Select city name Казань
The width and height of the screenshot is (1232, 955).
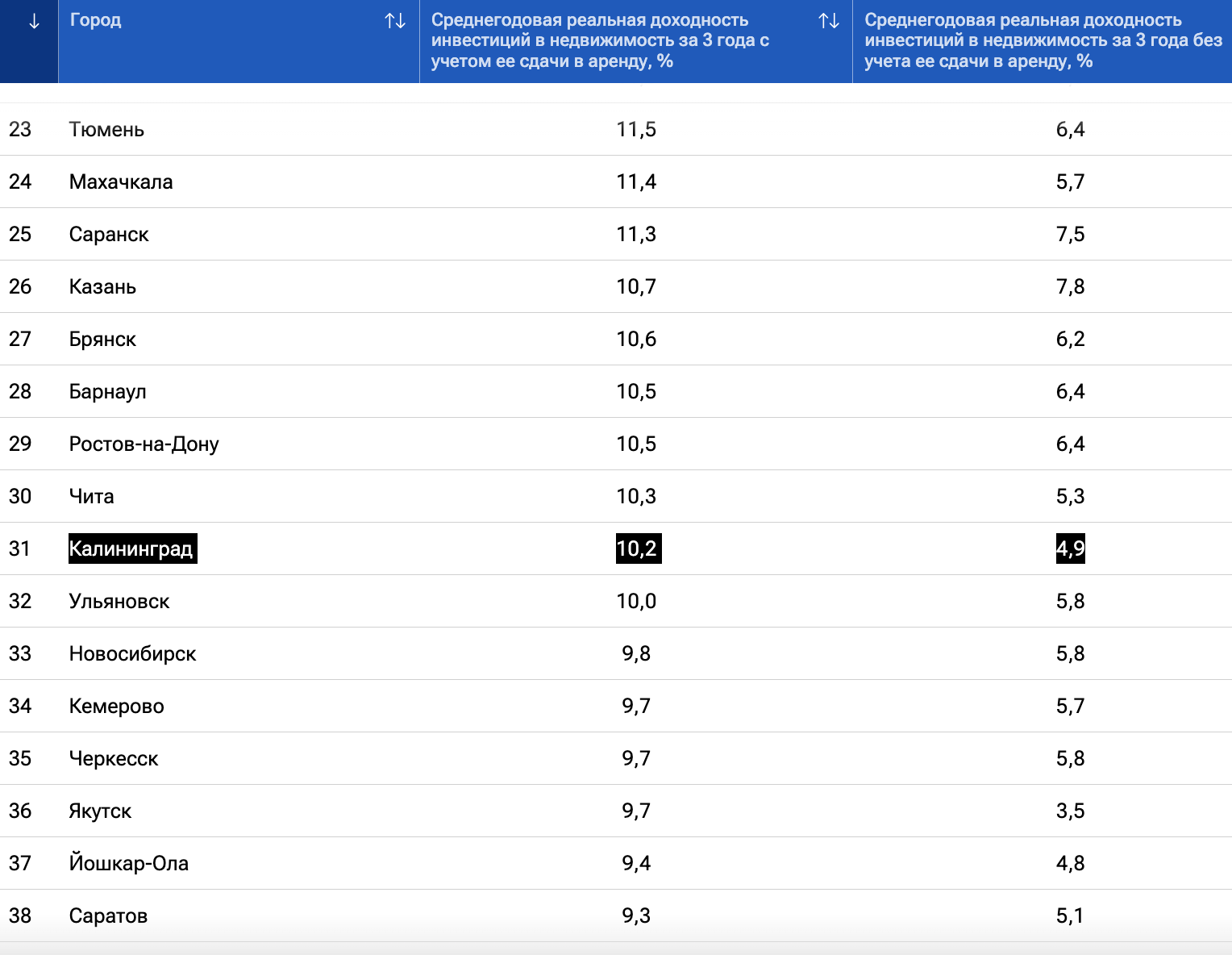click(x=102, y=287)
